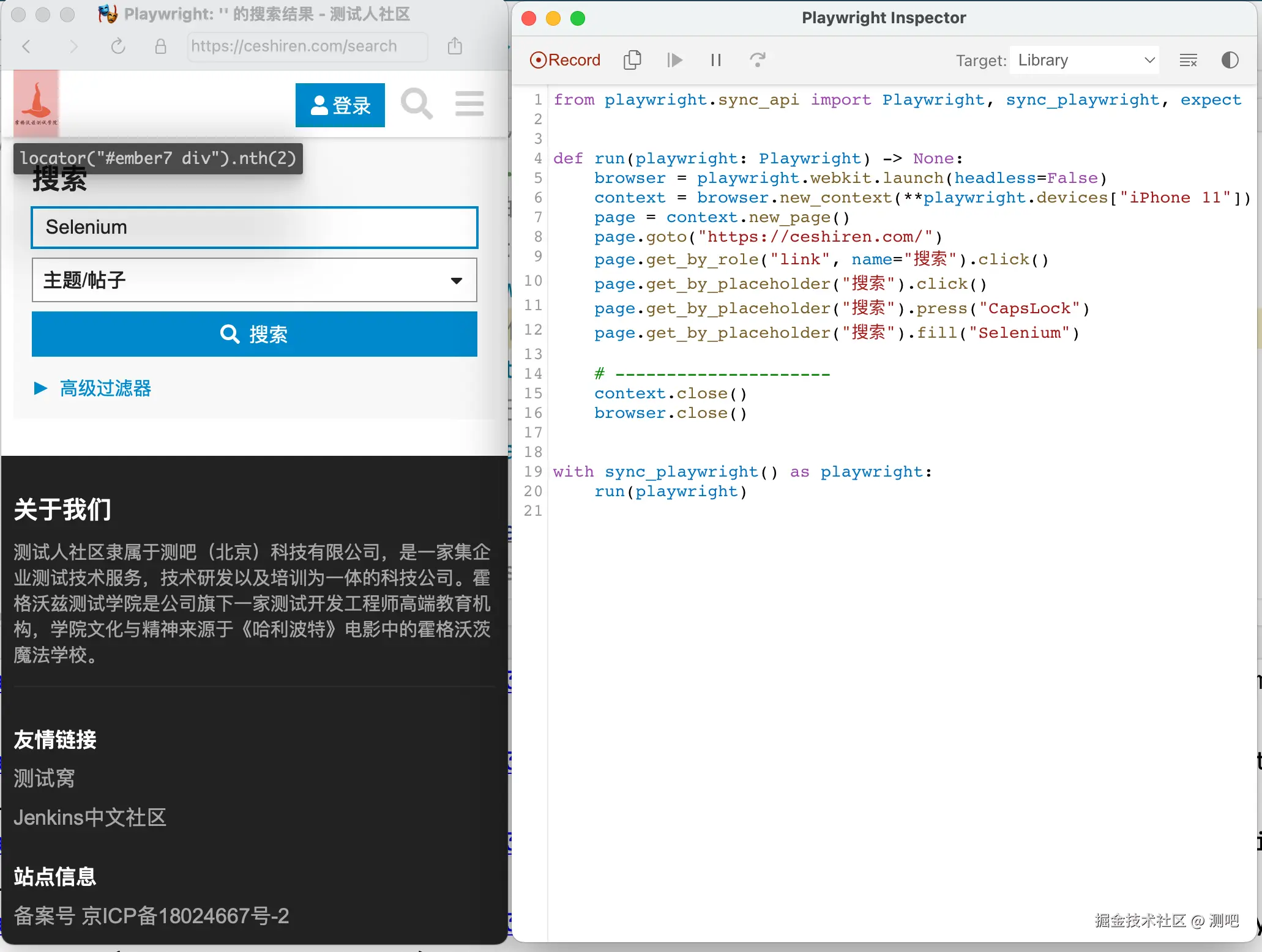Click the browser reload icon

118,46
